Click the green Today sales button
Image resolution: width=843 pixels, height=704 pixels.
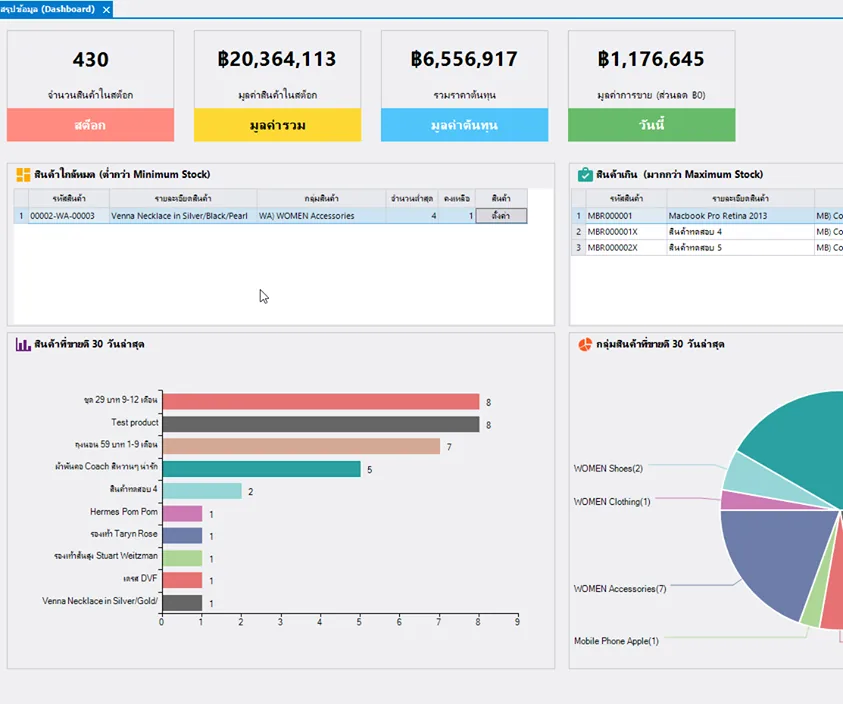tap(652, 125)
